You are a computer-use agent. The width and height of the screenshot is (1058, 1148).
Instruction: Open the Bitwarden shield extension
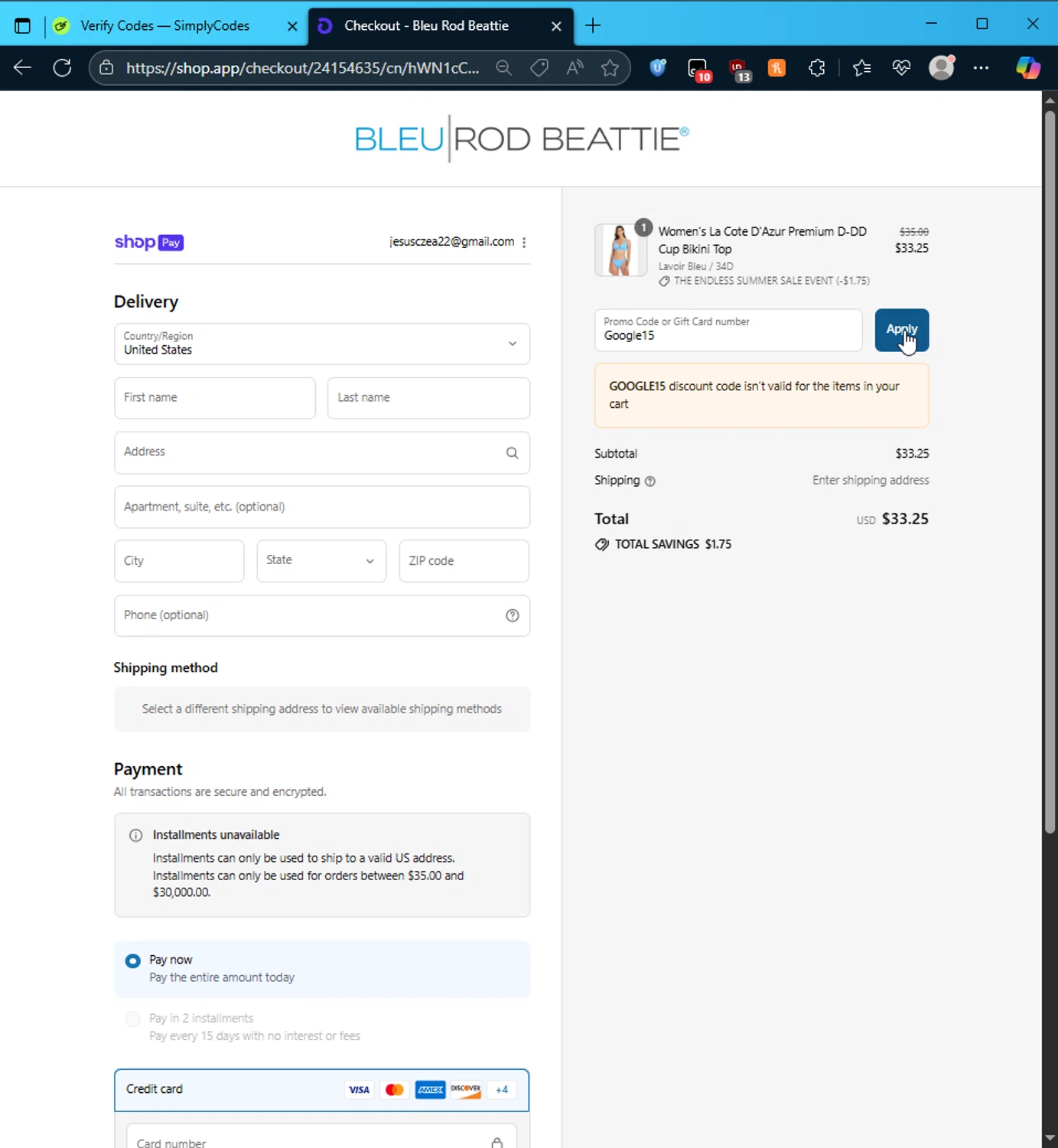tap(658, 67)
